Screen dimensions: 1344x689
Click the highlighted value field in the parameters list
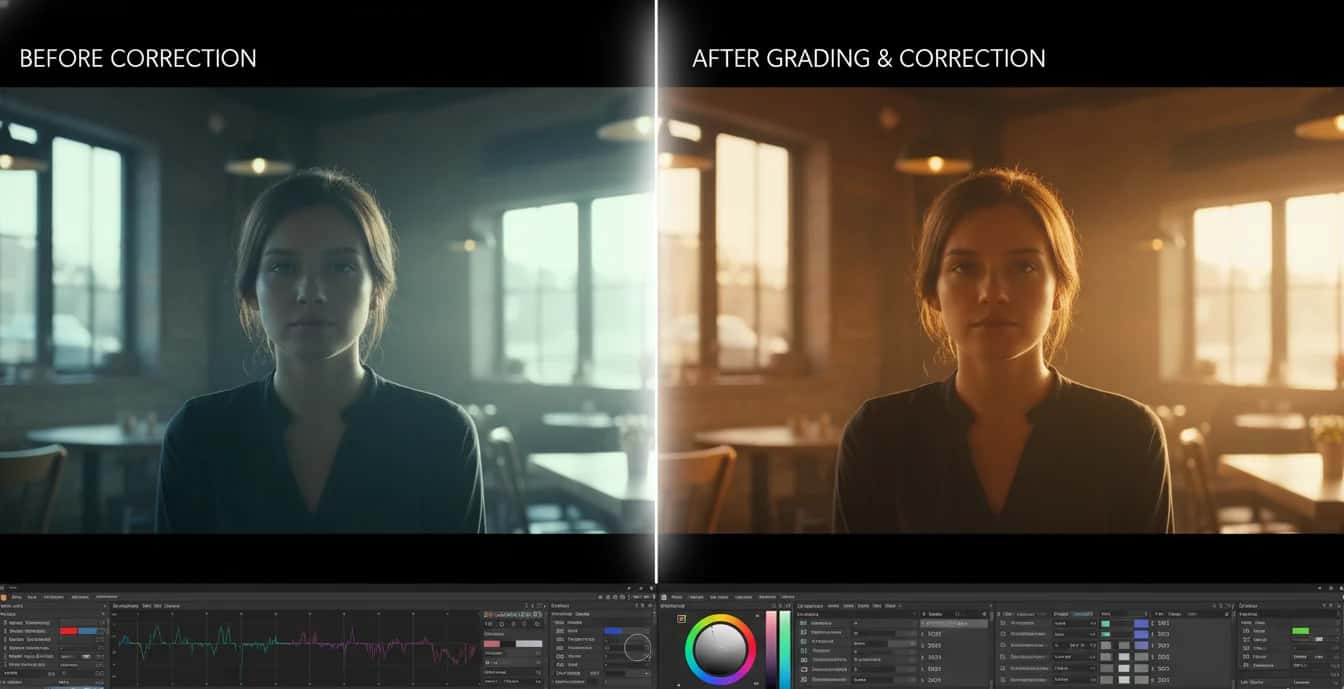pos(945,623)
